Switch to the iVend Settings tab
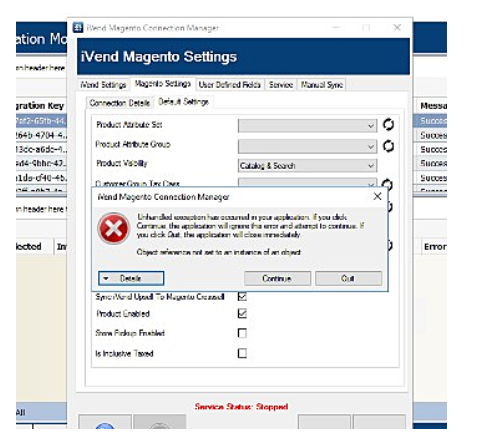Image resolution: width=495 pixels, height=447 pixels. pos(103,85)
